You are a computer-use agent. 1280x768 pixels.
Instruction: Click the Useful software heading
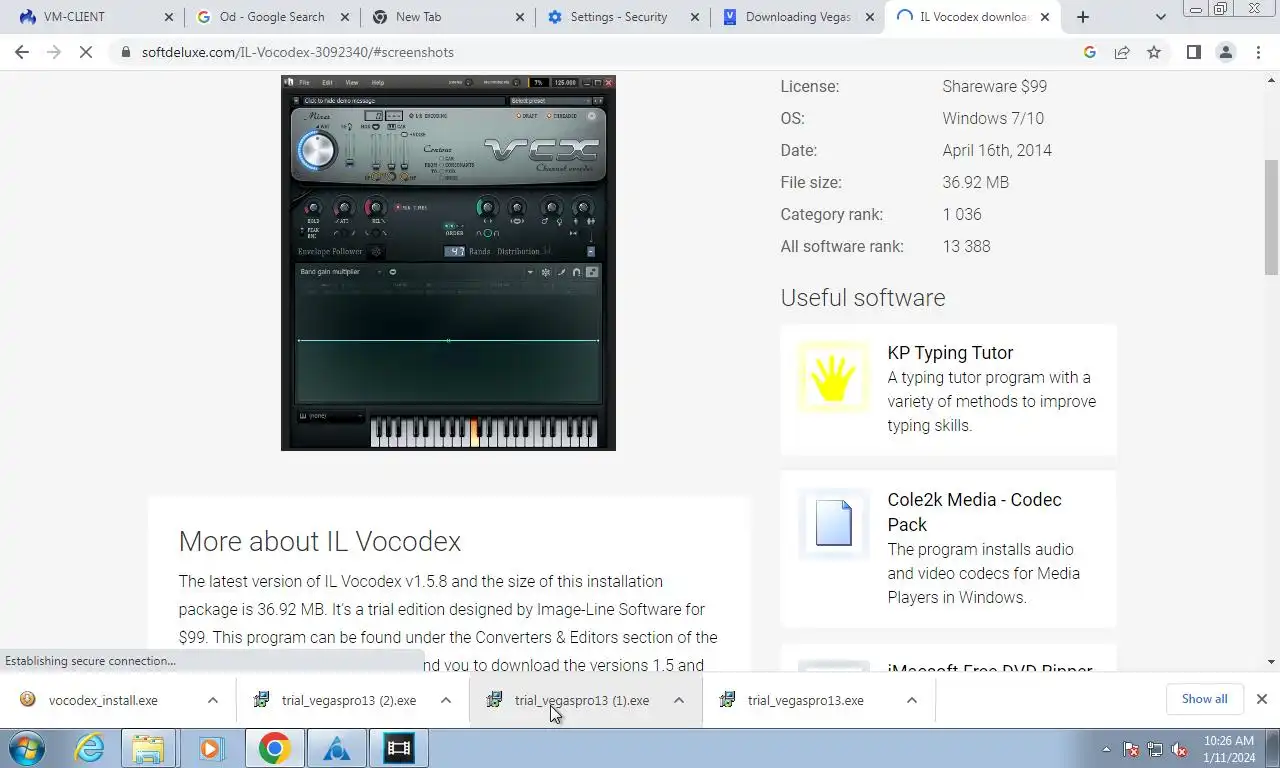tap(862, 298)
